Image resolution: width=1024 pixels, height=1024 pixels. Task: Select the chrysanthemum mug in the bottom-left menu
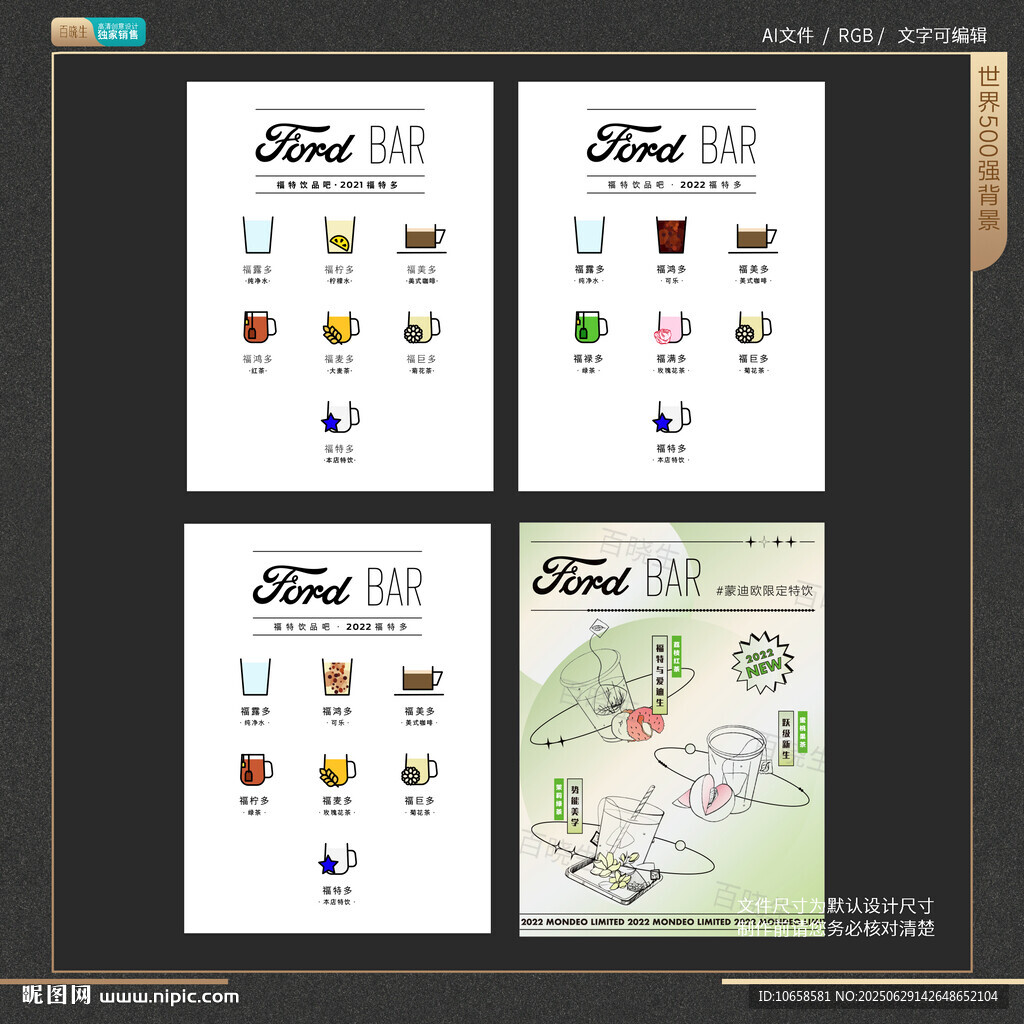click(x=419, y=769)
